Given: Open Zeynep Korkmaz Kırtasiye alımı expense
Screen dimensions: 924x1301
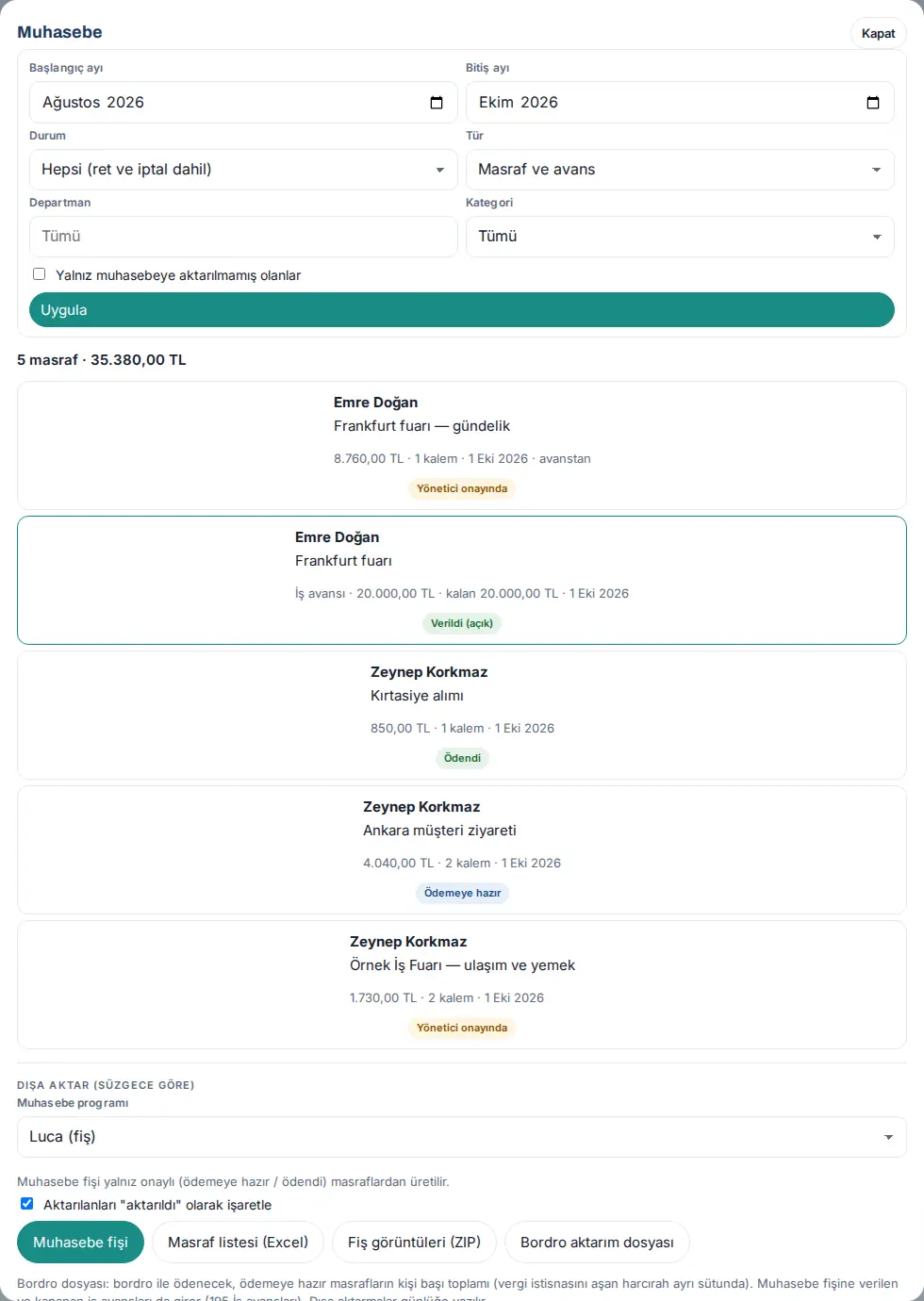Looking at the screenshot, I should coord(462,715).
